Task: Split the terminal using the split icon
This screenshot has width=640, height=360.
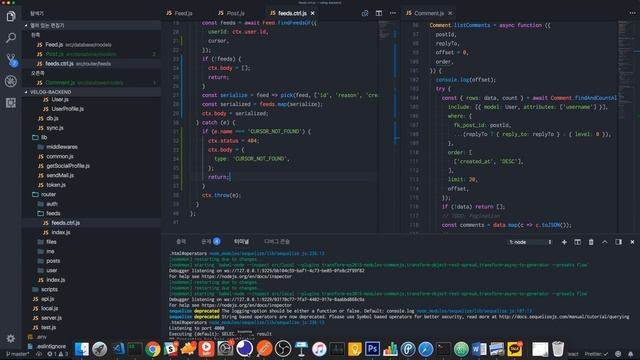Action: tap(578, 242)
